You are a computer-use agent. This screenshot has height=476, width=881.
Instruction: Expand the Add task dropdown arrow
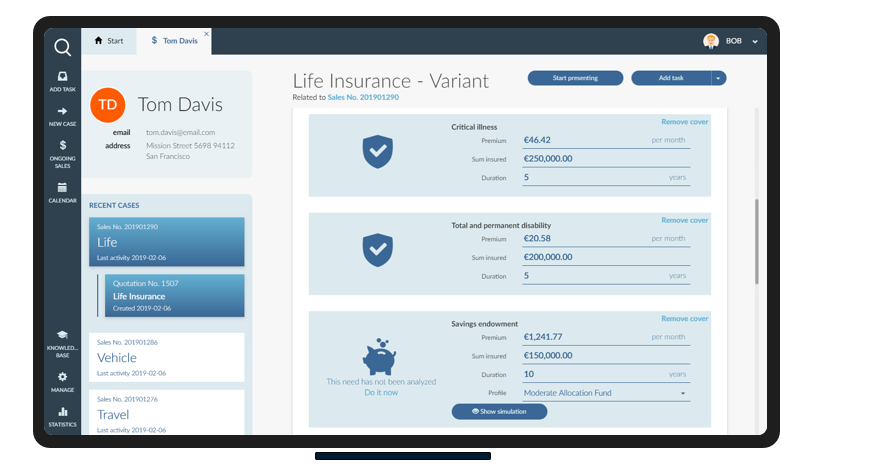[x=718, y=78]
